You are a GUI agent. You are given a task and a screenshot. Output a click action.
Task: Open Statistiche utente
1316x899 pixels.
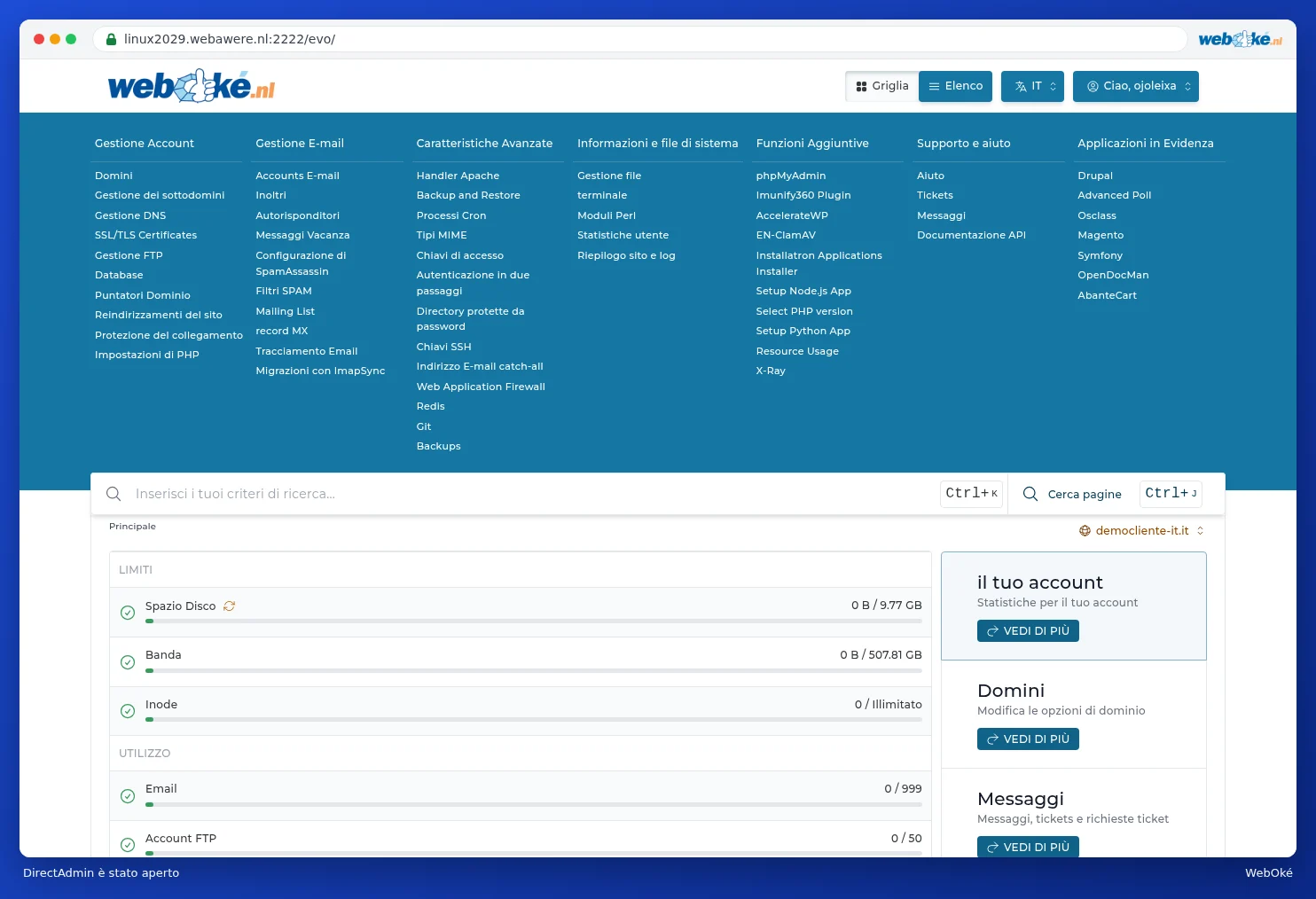pos(623,236)
